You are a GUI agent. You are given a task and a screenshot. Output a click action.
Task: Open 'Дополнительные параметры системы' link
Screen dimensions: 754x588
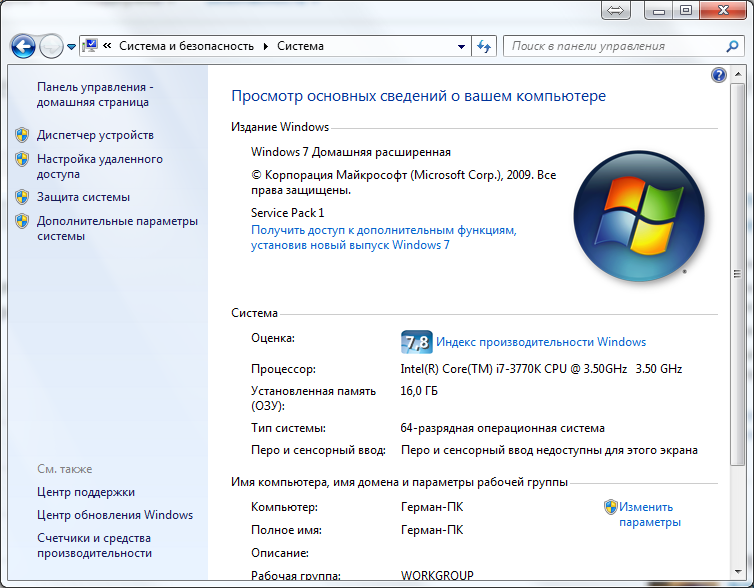point(117,228)
